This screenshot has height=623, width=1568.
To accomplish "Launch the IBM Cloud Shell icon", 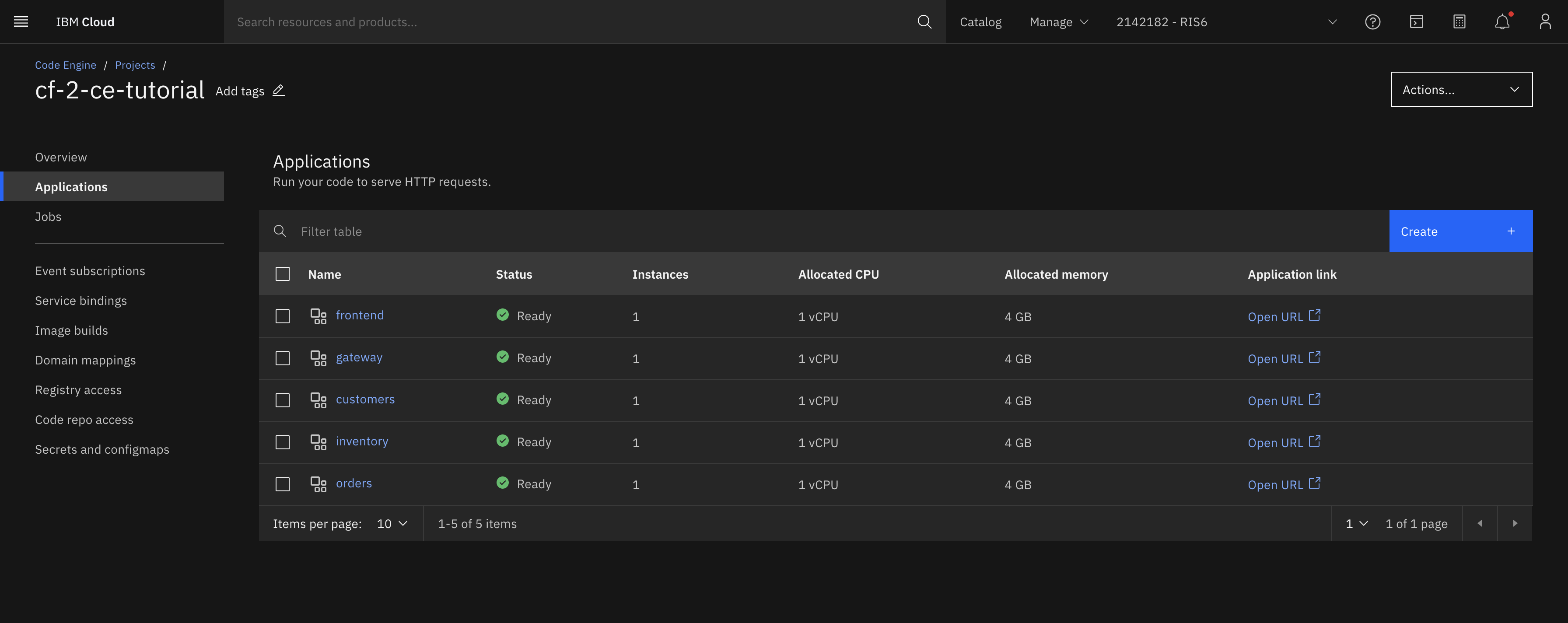I will (x=1416, y=22).
